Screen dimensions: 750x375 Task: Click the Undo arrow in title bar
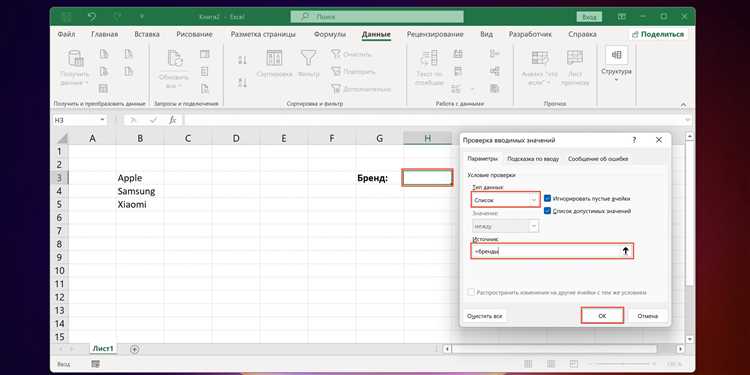pos(92,17)
